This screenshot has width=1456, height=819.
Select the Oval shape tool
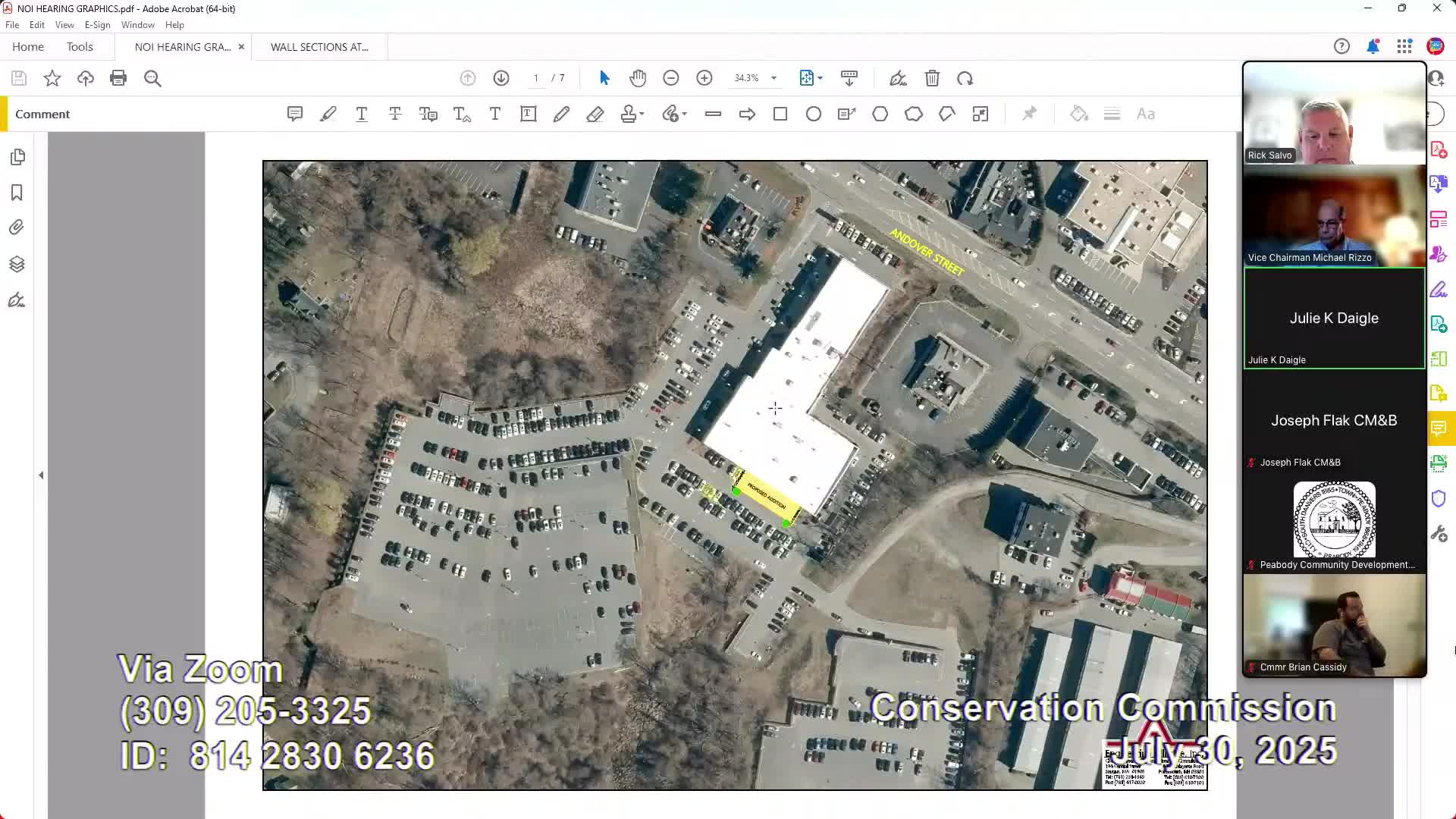coord(814,115)
